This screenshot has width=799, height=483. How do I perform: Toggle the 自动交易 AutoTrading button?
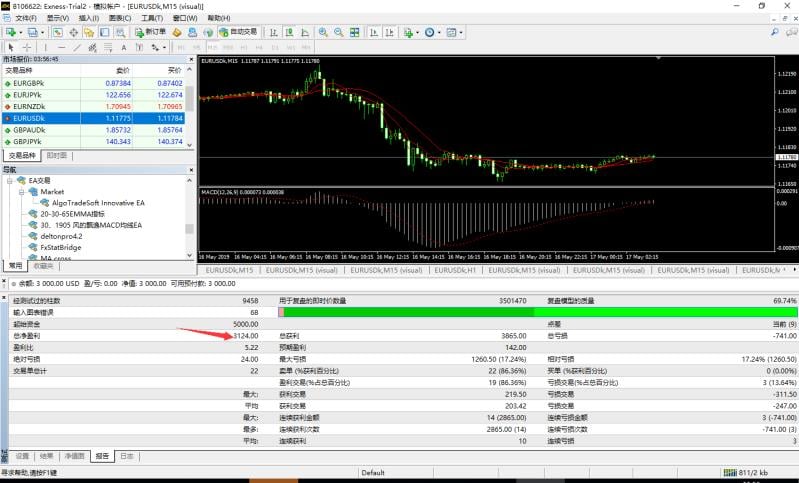(238, 32)
